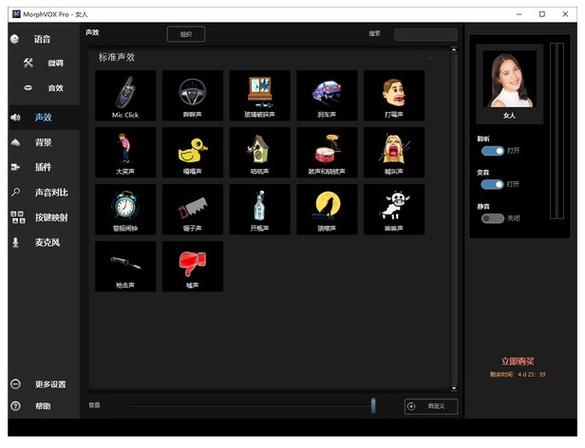Click the scrollbar up arrow of effects list
585x448 pixels.
pos(454,50)
